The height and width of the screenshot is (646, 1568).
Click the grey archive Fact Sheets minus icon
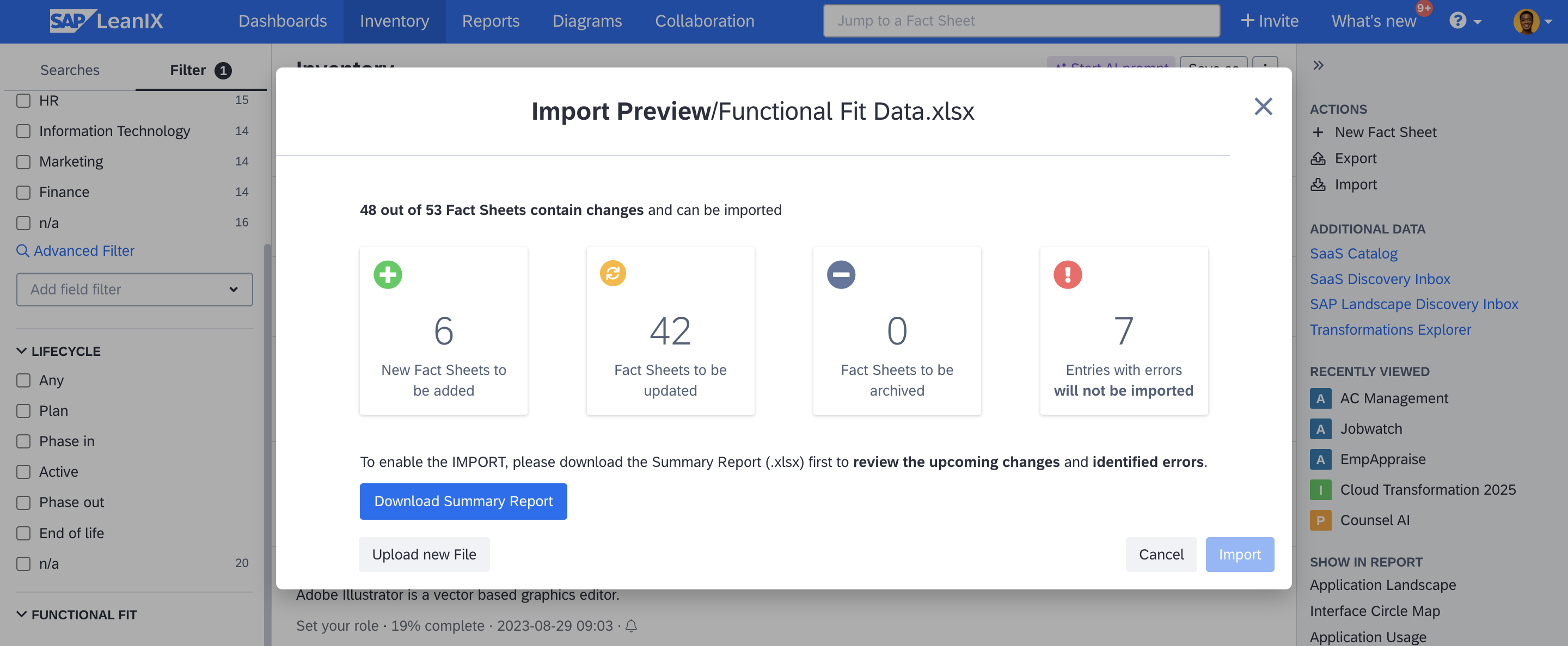point(841,274)
